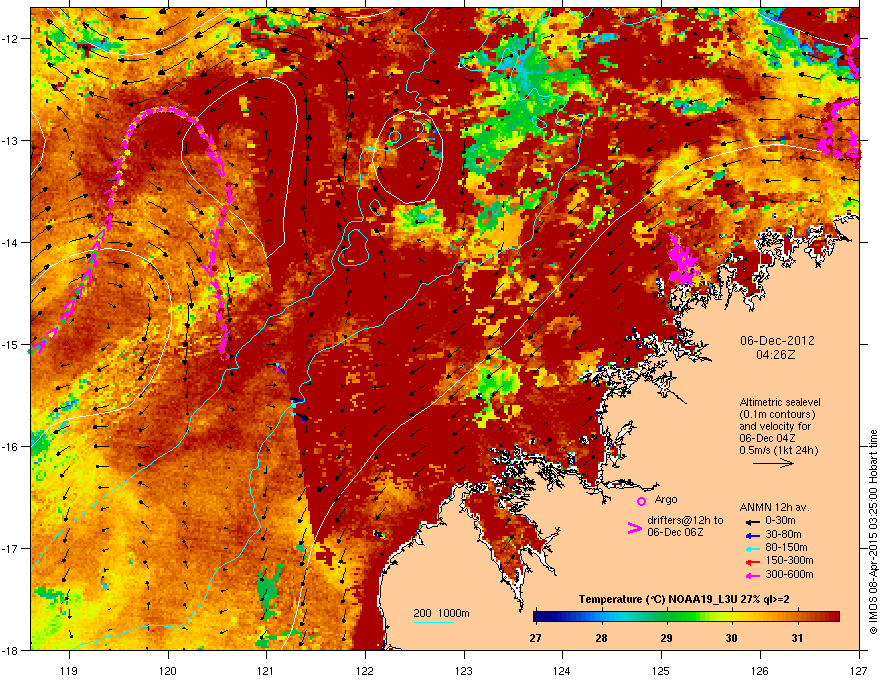Image resolution: width=880 pixels, height=680 pixels.
Task: Click the time label 04:26Z
Action: (x=776, y=355)
